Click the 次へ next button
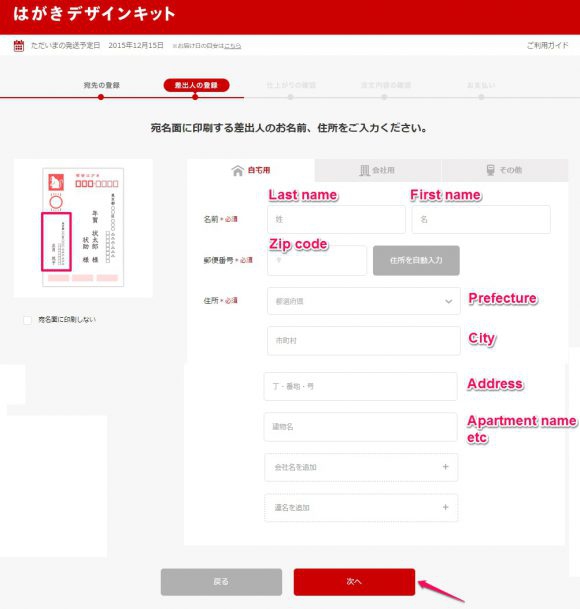The height and width of the screenshot is (609, 580). pyautogui.click(x=354, y=582)
